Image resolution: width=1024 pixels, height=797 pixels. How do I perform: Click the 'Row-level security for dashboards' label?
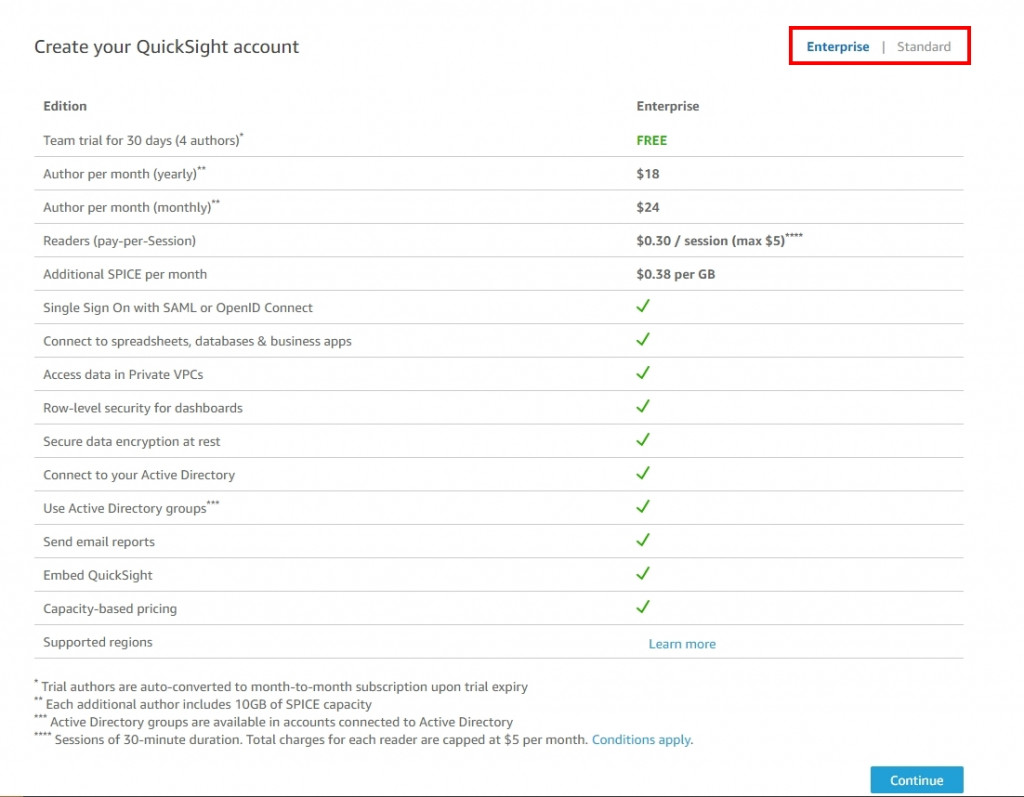(142, 408)
